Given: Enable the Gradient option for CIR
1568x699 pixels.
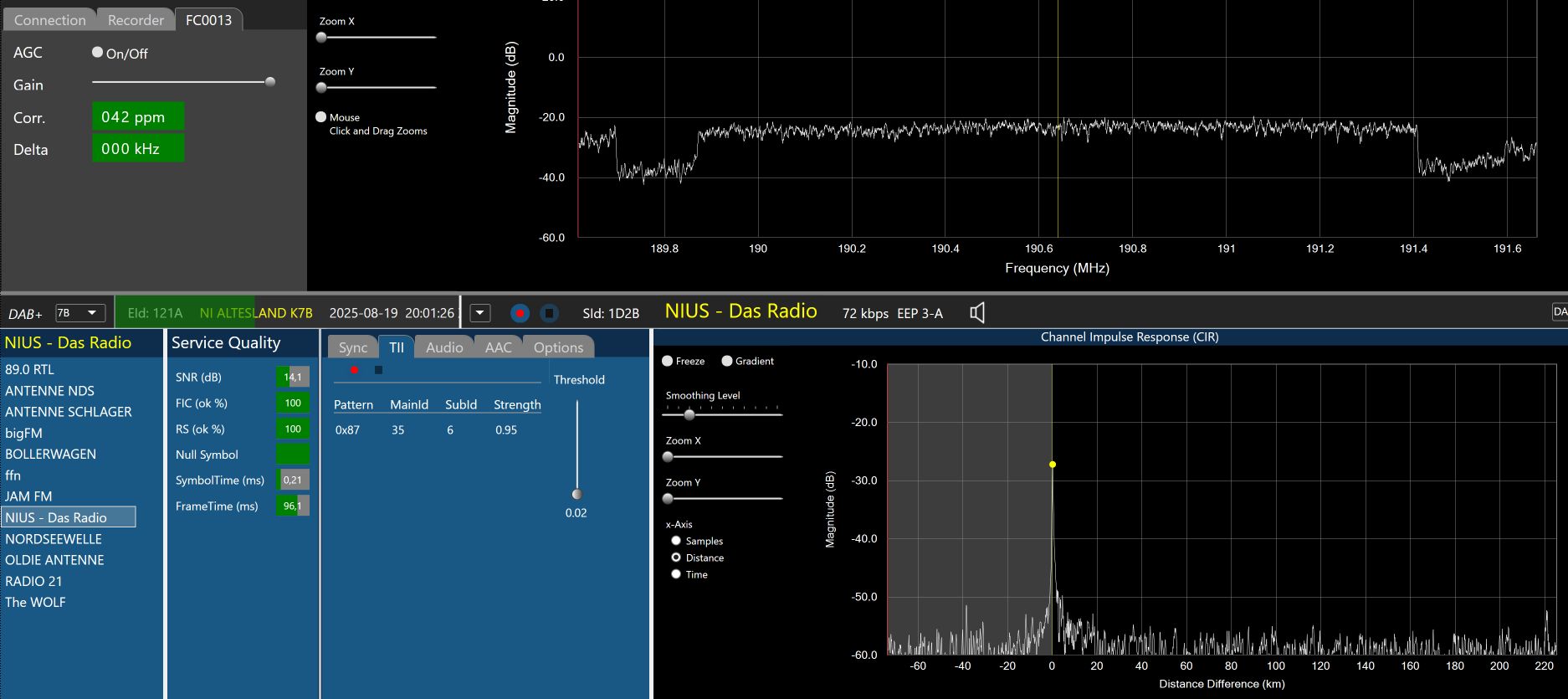Looking at the screenshot, I should point(727,362).
